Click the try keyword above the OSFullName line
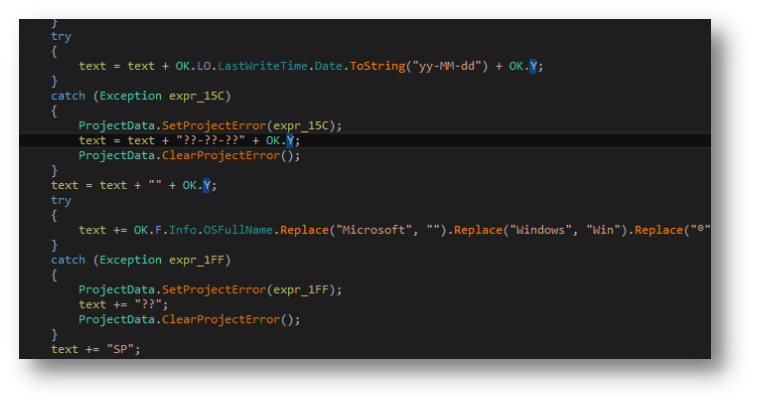 pos(61,201)
